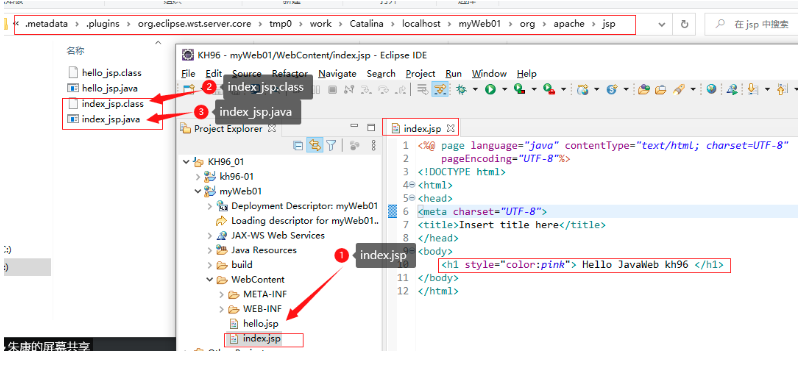810x378 pixels.
Task: Toggle code folding at line 5 head tag
Action: click(x=412, y=198)
